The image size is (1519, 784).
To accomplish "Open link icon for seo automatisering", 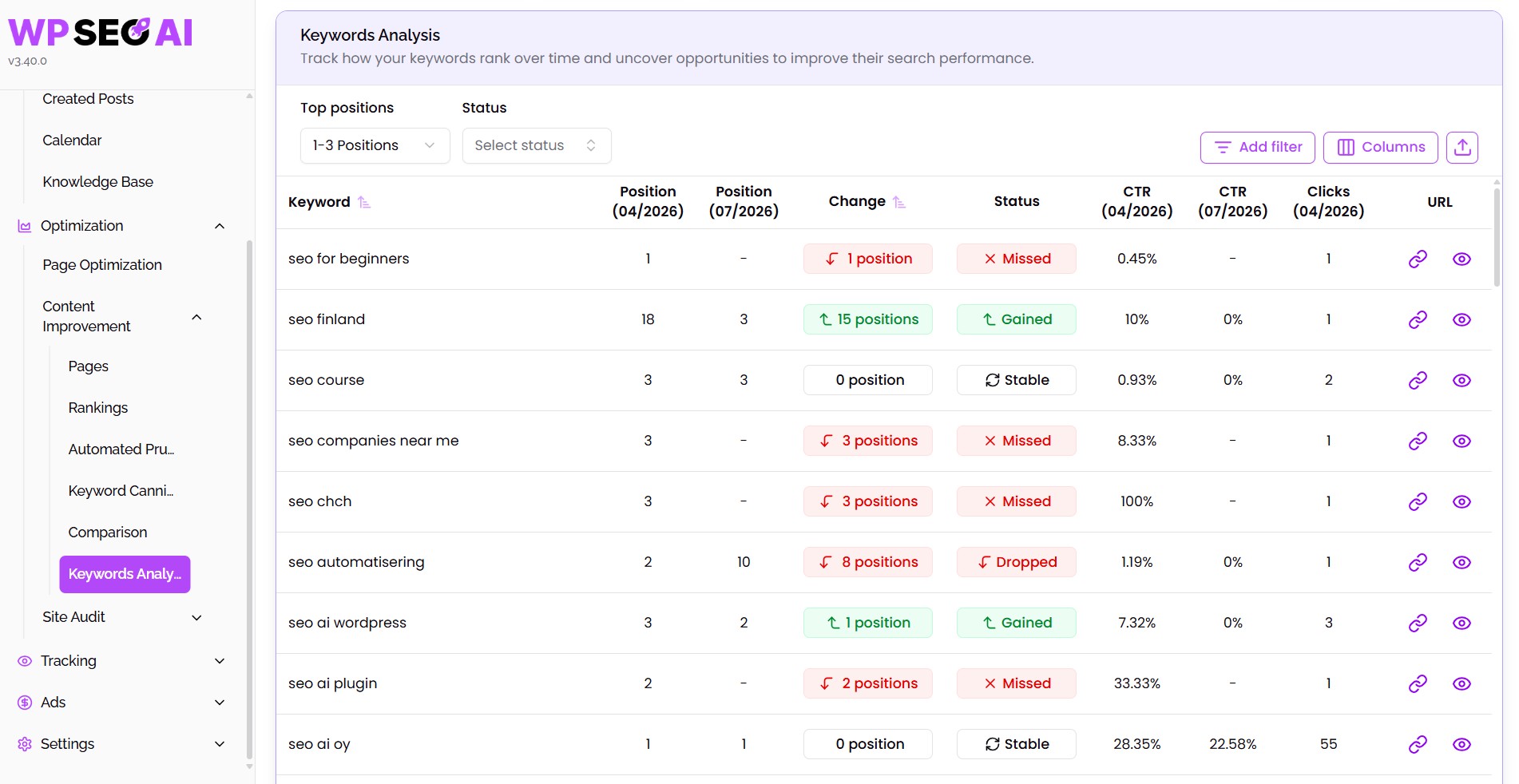I will pos(1418,562).
